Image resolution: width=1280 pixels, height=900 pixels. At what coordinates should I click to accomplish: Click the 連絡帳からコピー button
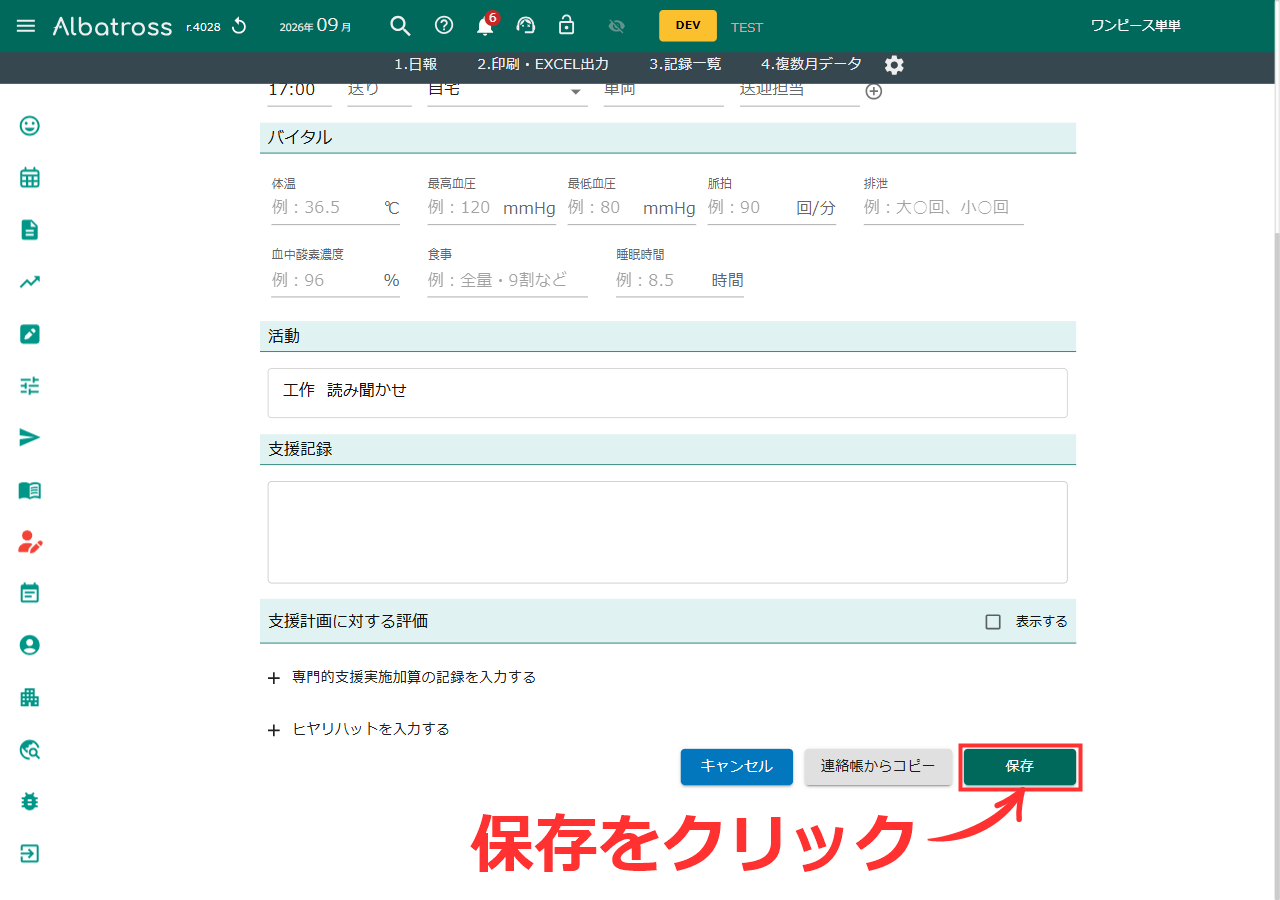tap(878, 767)
